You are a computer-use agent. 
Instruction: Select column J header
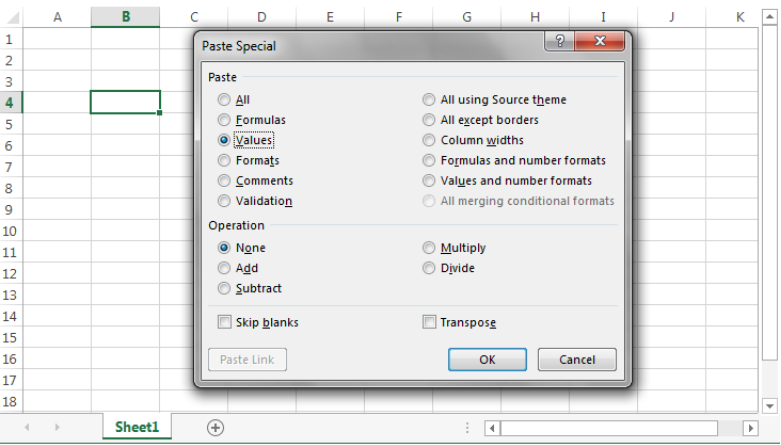[x=671, y=17]
